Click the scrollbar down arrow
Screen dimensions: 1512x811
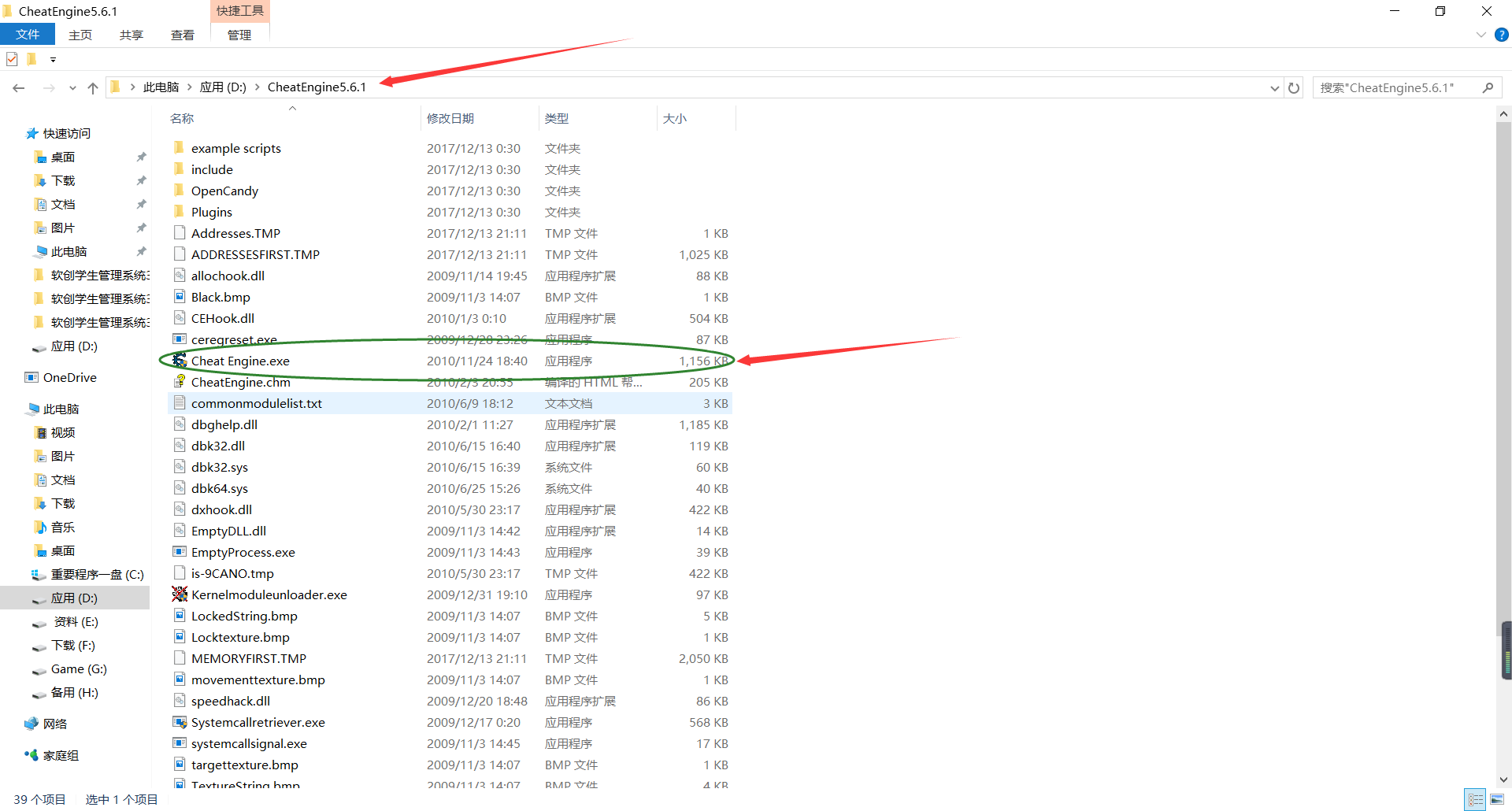point(1503,780)
